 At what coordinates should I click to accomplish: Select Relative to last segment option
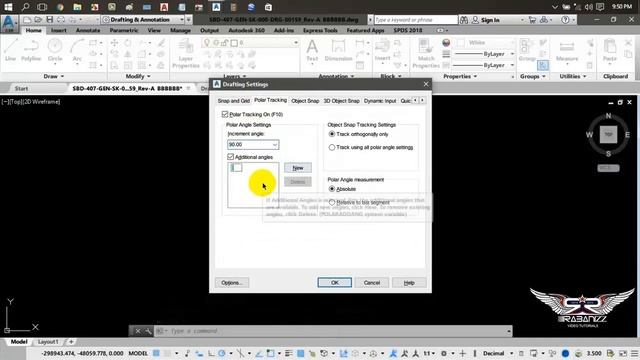click(x=332, y=202)
